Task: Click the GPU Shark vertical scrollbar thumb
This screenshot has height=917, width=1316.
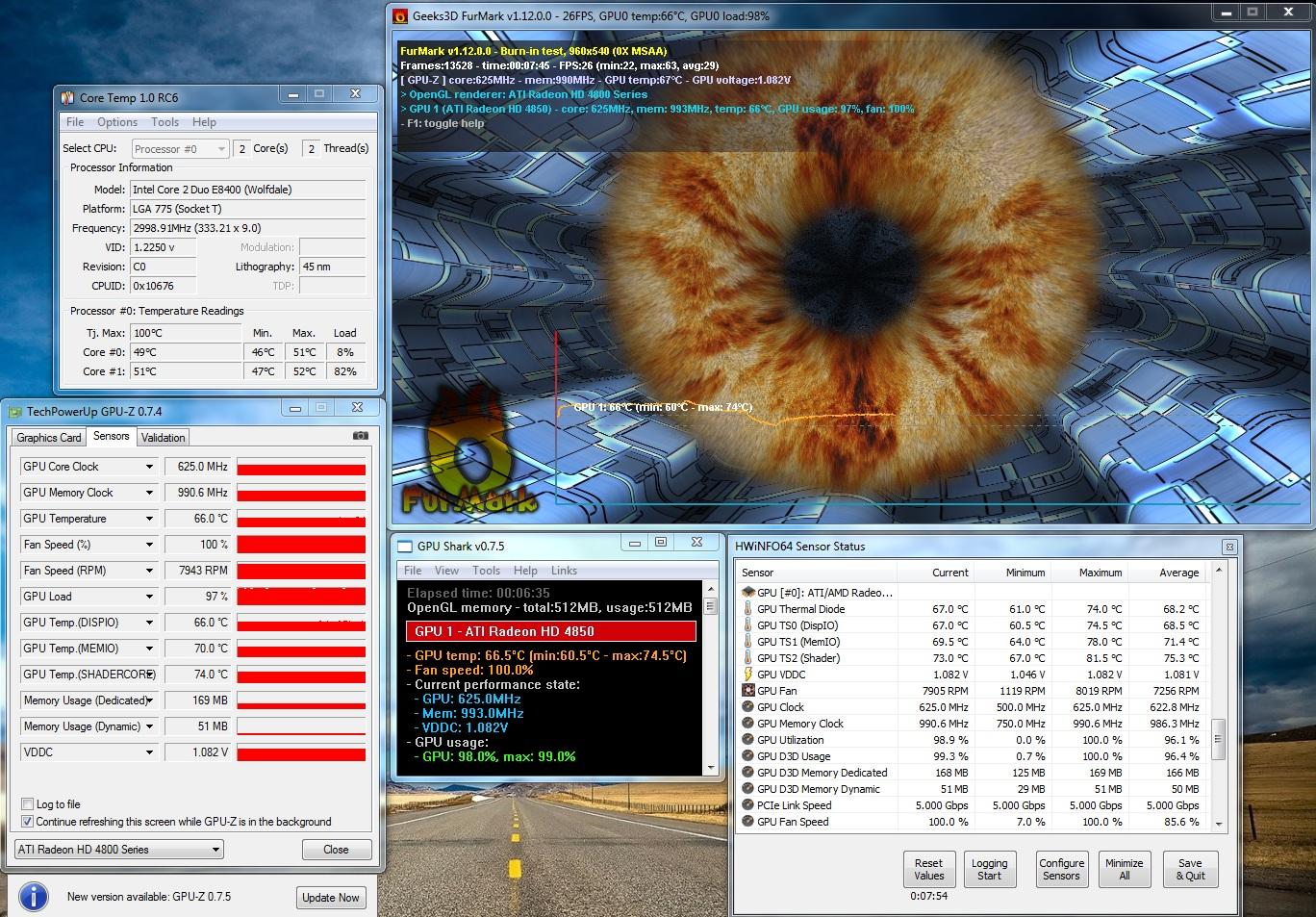Action: [711, 606]
